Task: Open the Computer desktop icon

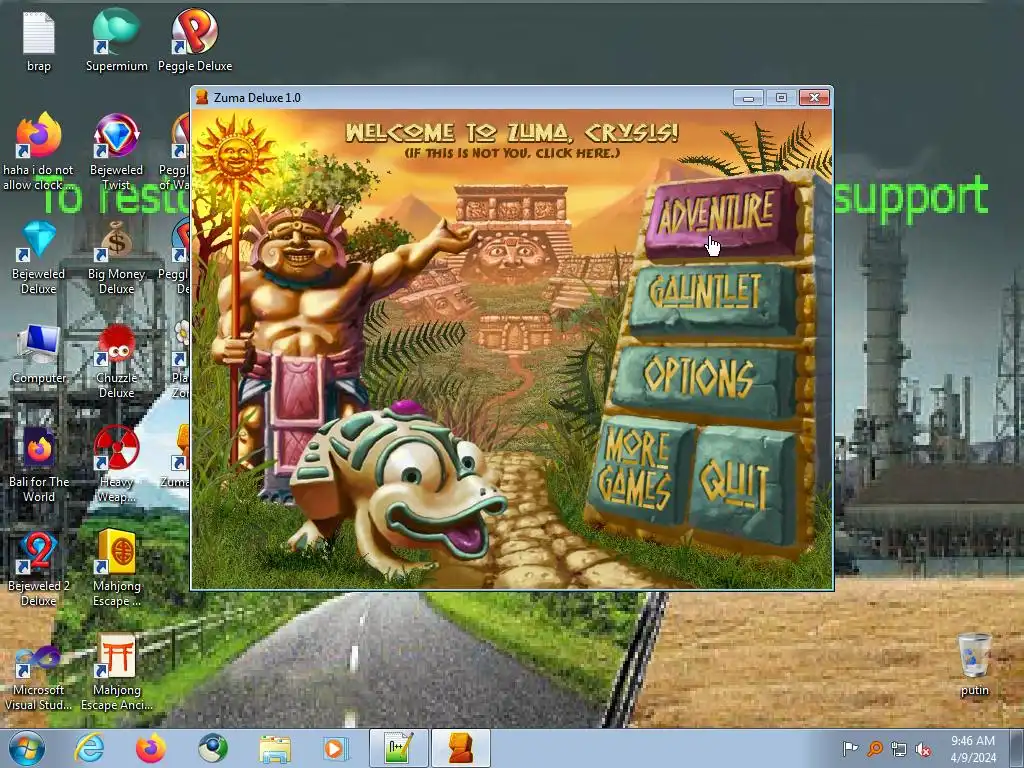Action: 39,354
